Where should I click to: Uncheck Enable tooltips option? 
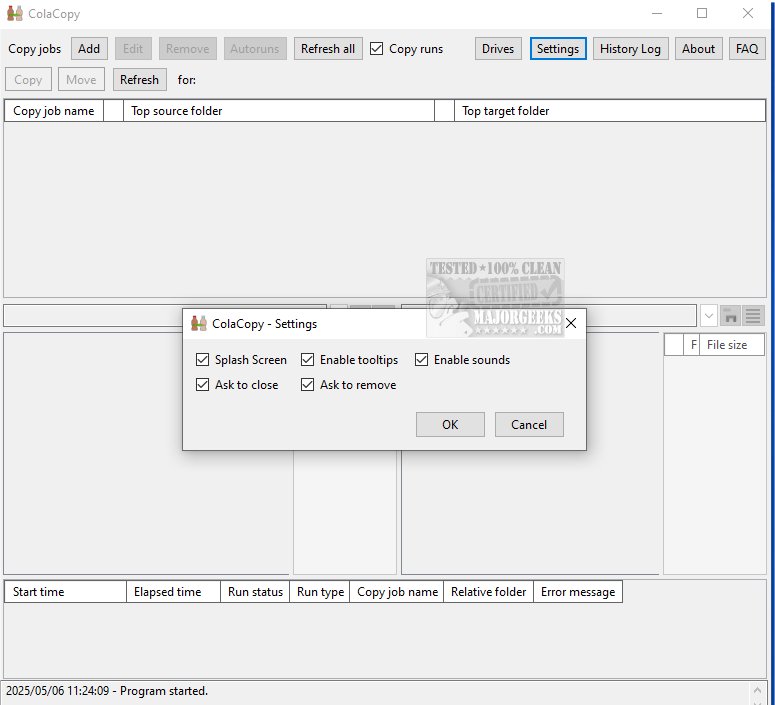307,359
